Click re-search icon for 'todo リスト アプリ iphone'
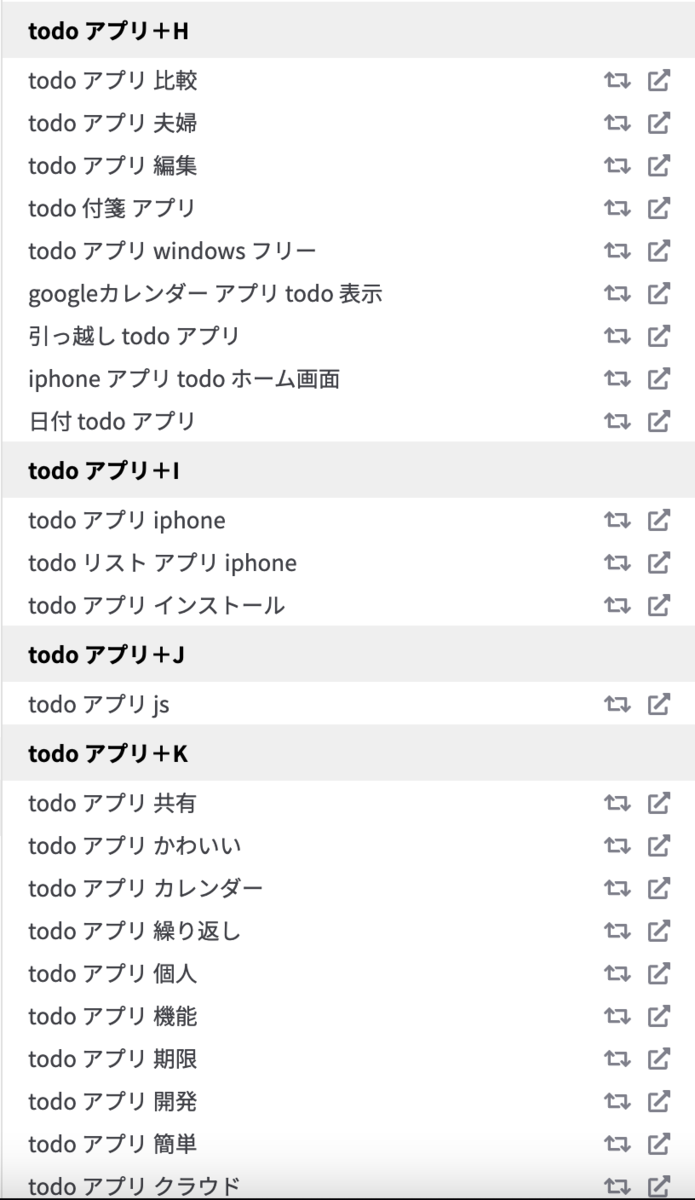Image resolution: width=695 pixels, height=1200 pixels. point(618,563)
